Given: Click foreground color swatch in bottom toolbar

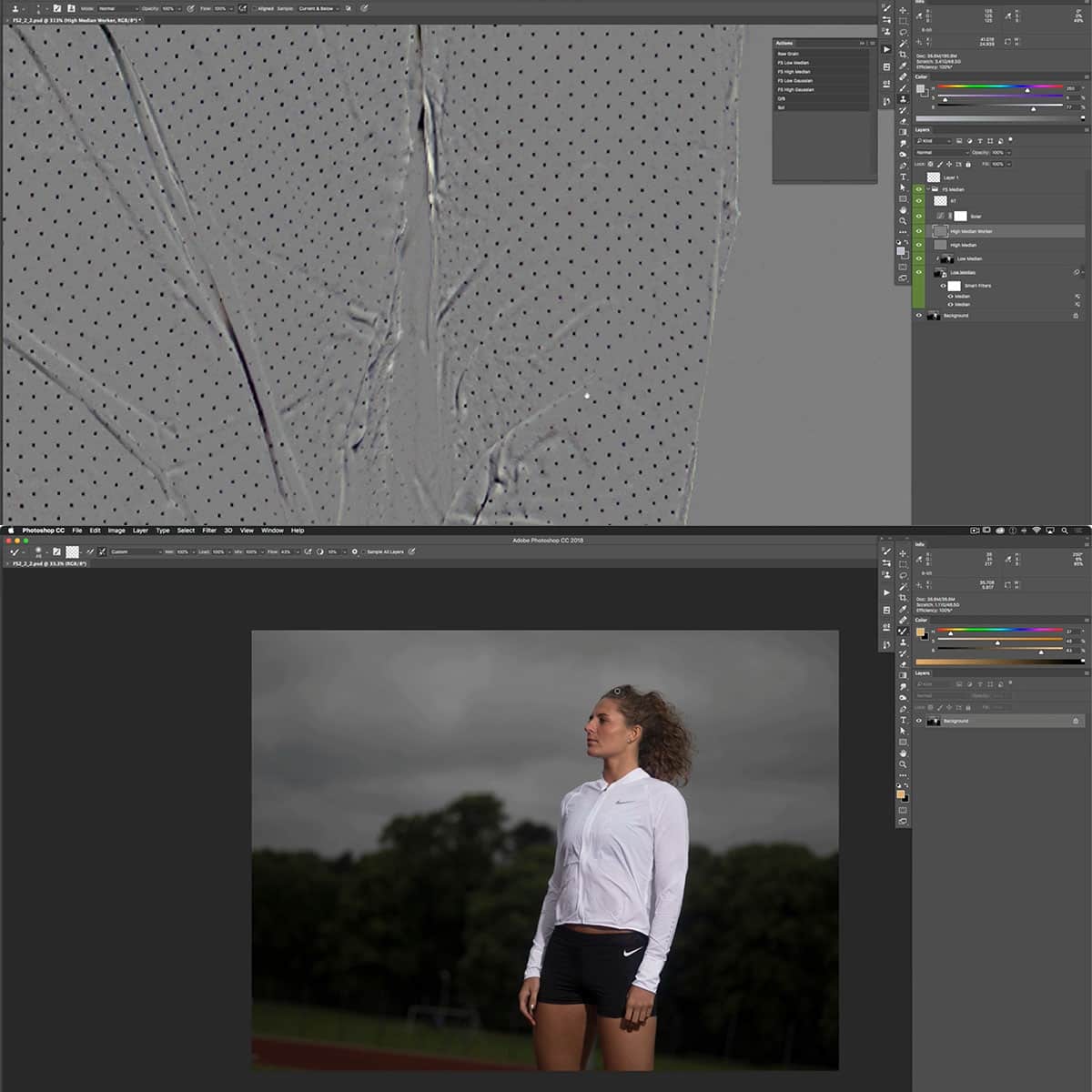Looking at the screenshot, I should tap(900, 794).
